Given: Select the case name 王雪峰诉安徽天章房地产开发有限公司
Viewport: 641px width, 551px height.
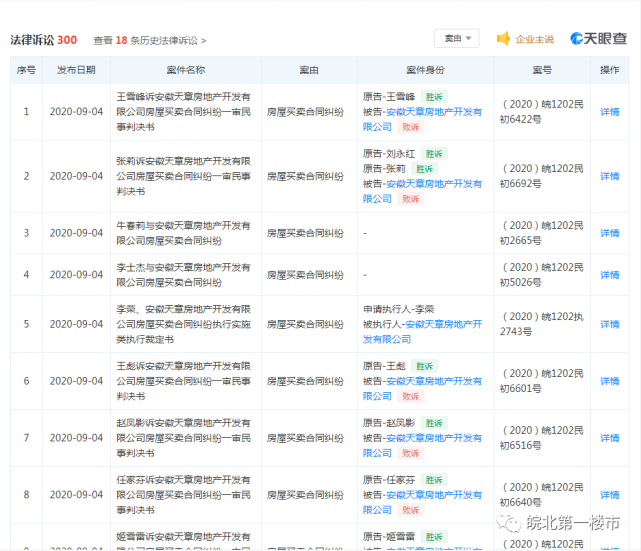Looking at the screenshot, I should 184,112.
